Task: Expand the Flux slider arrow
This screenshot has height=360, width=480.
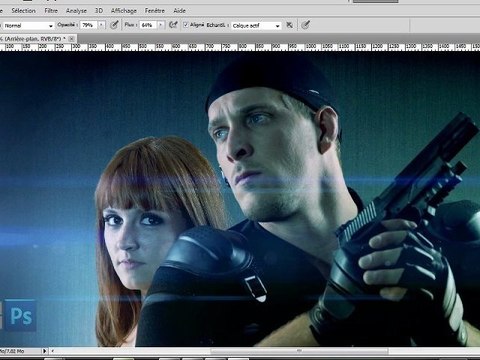Action: (x=161, y=25)
